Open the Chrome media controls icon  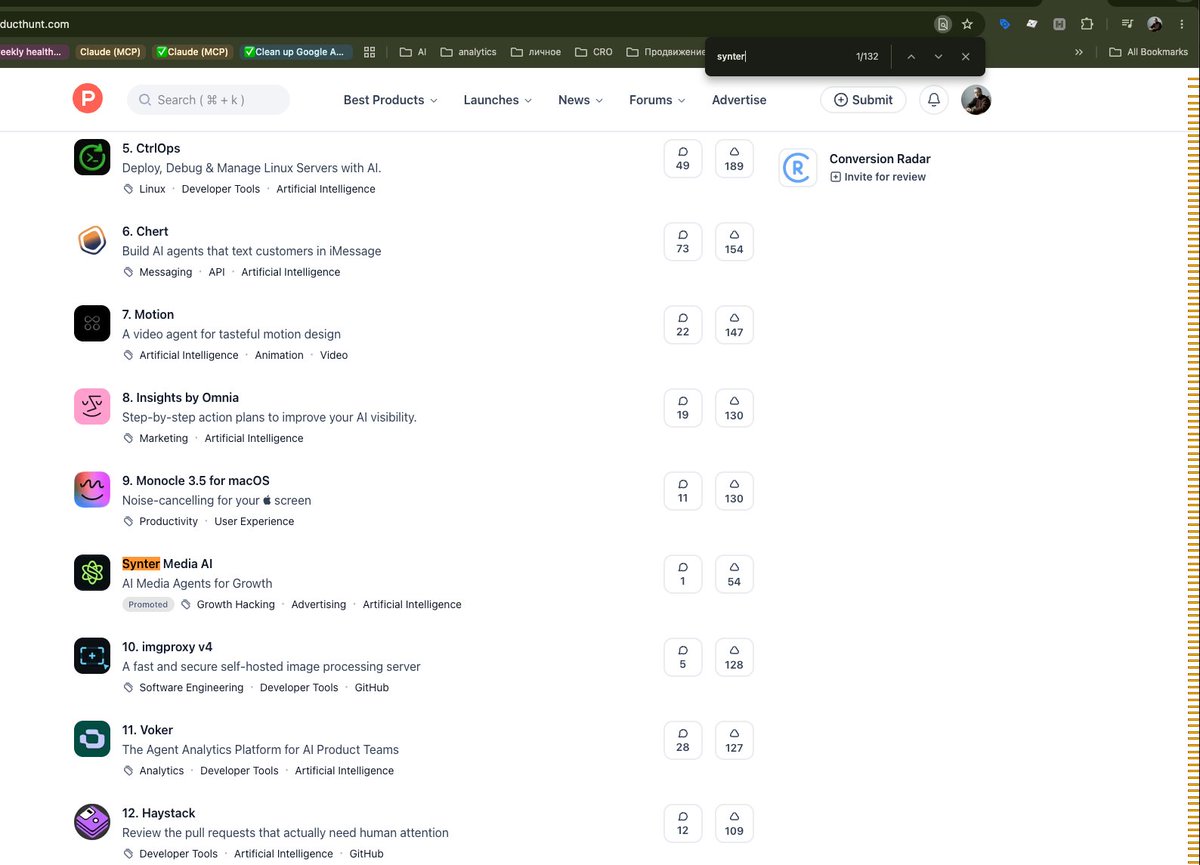click(1127, 24)
